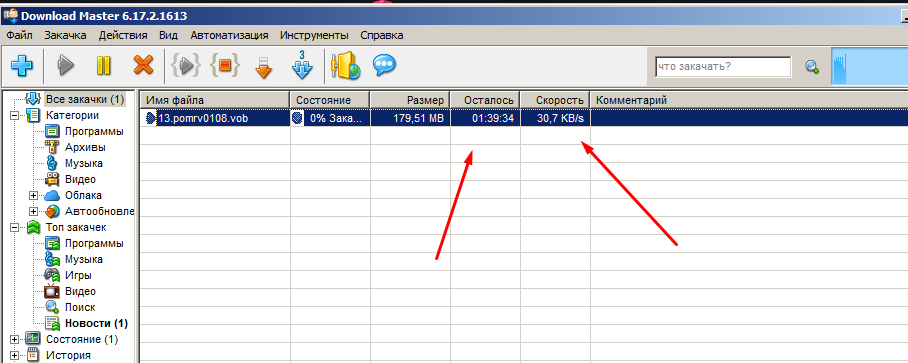Collapse the Топ закачек tree node
908x363 pixels.
tap(14, 228)
